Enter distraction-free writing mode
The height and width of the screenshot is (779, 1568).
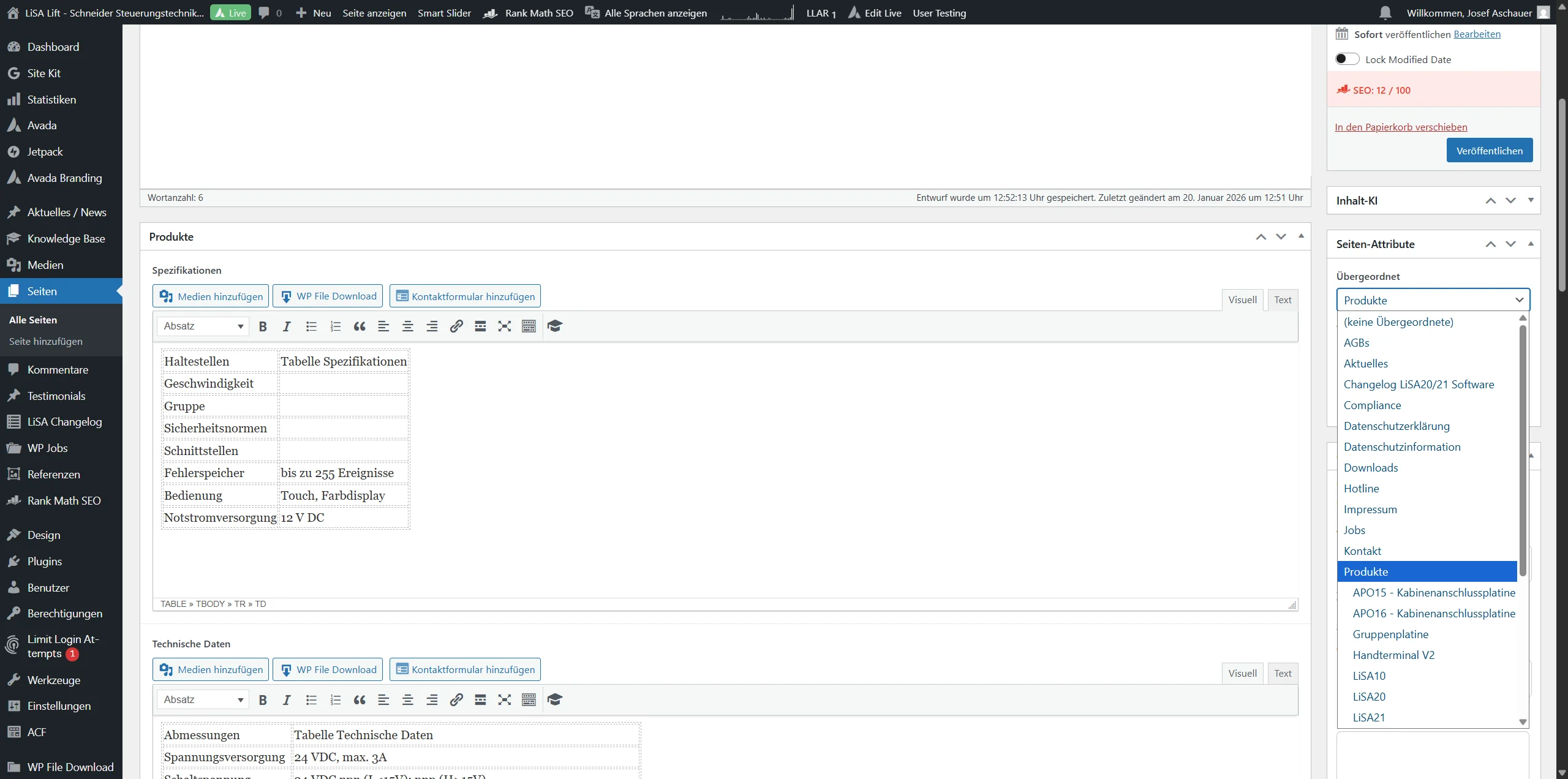(504, 326)
